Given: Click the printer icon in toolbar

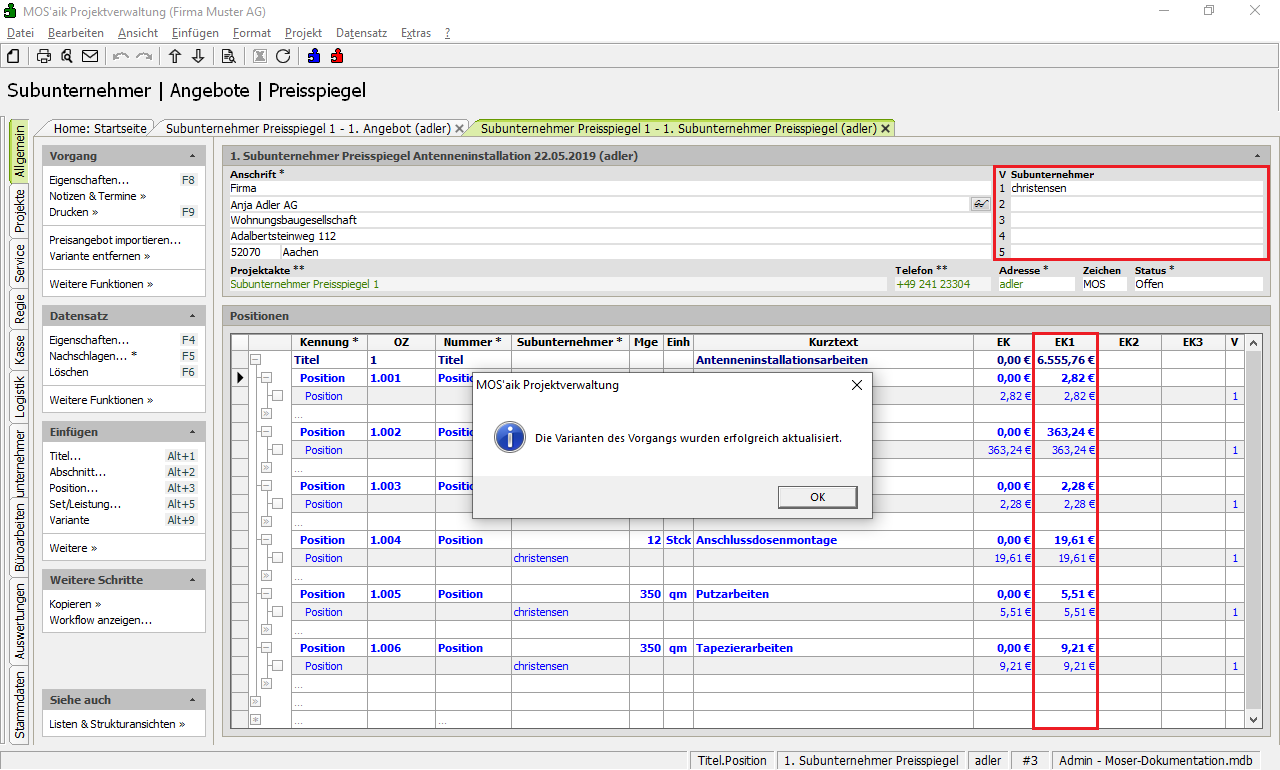Looking at the screenshot, I should click(44, 56).
